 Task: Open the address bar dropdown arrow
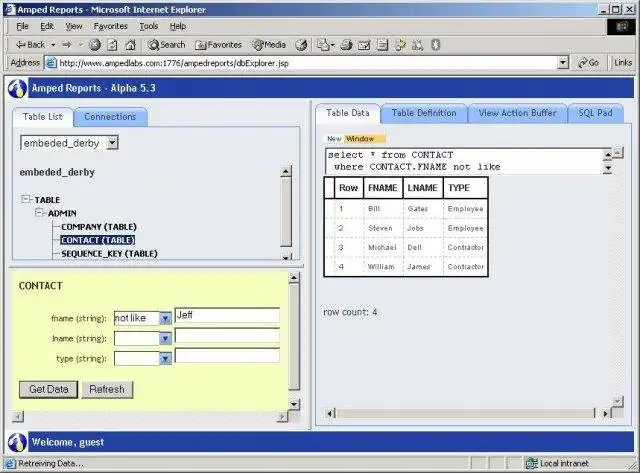(563, 63)
